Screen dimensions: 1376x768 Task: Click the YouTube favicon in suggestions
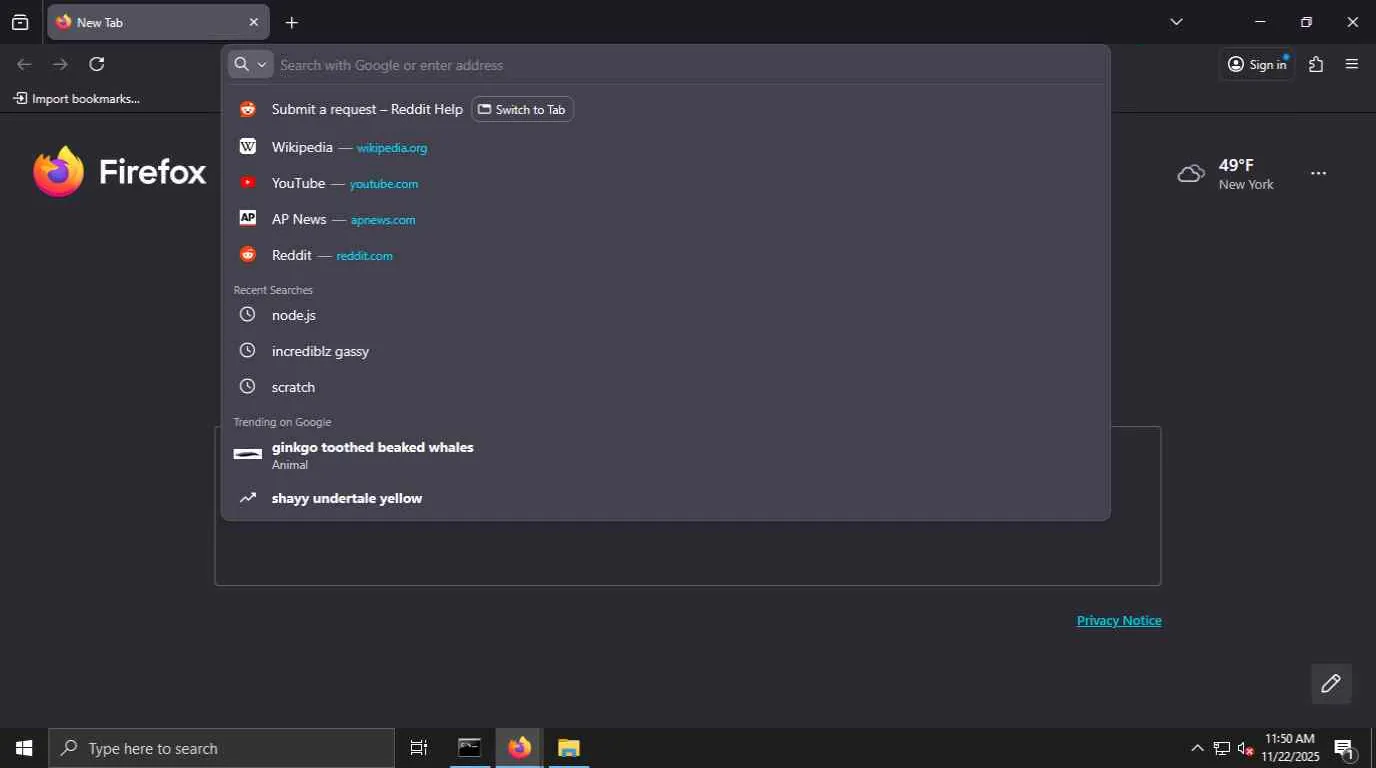248,183
